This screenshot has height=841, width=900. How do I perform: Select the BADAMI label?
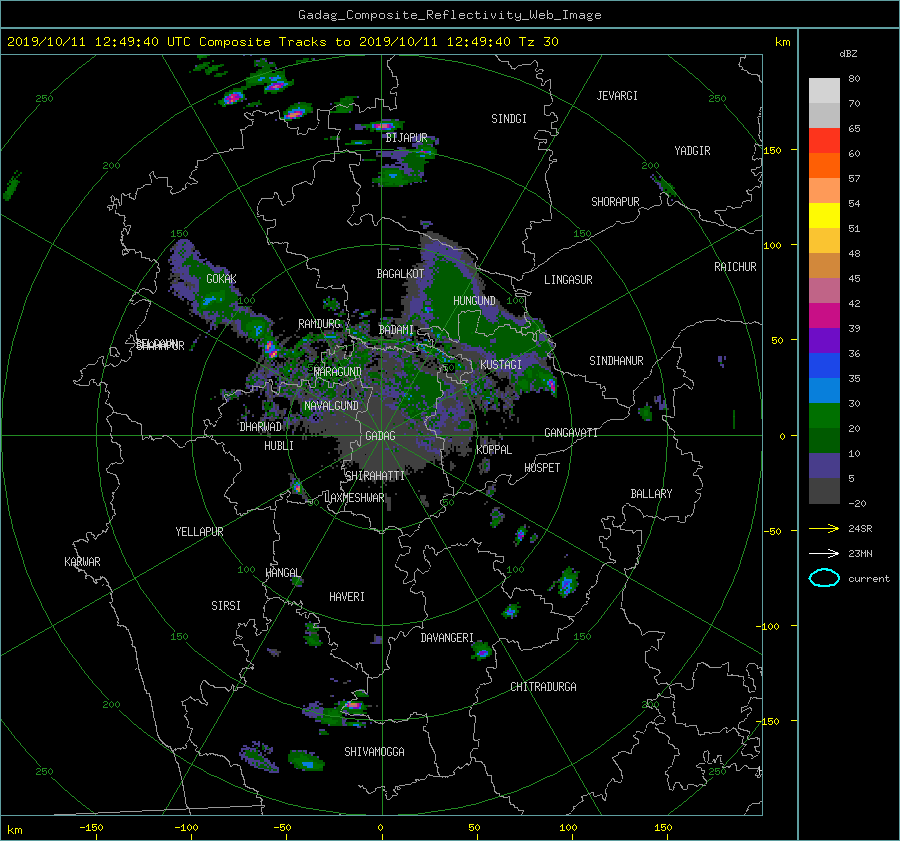[x=396, y=330]
